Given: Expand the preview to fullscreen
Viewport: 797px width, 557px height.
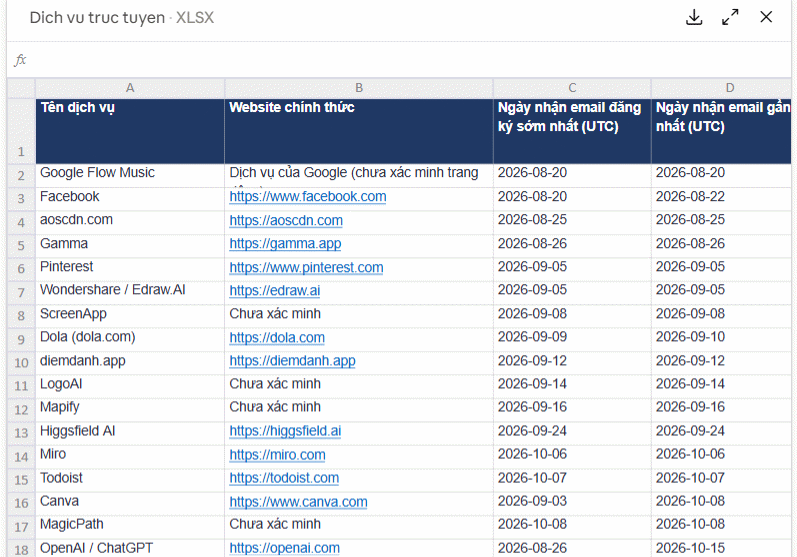Looking at the screenshot, I should point(730,17).
